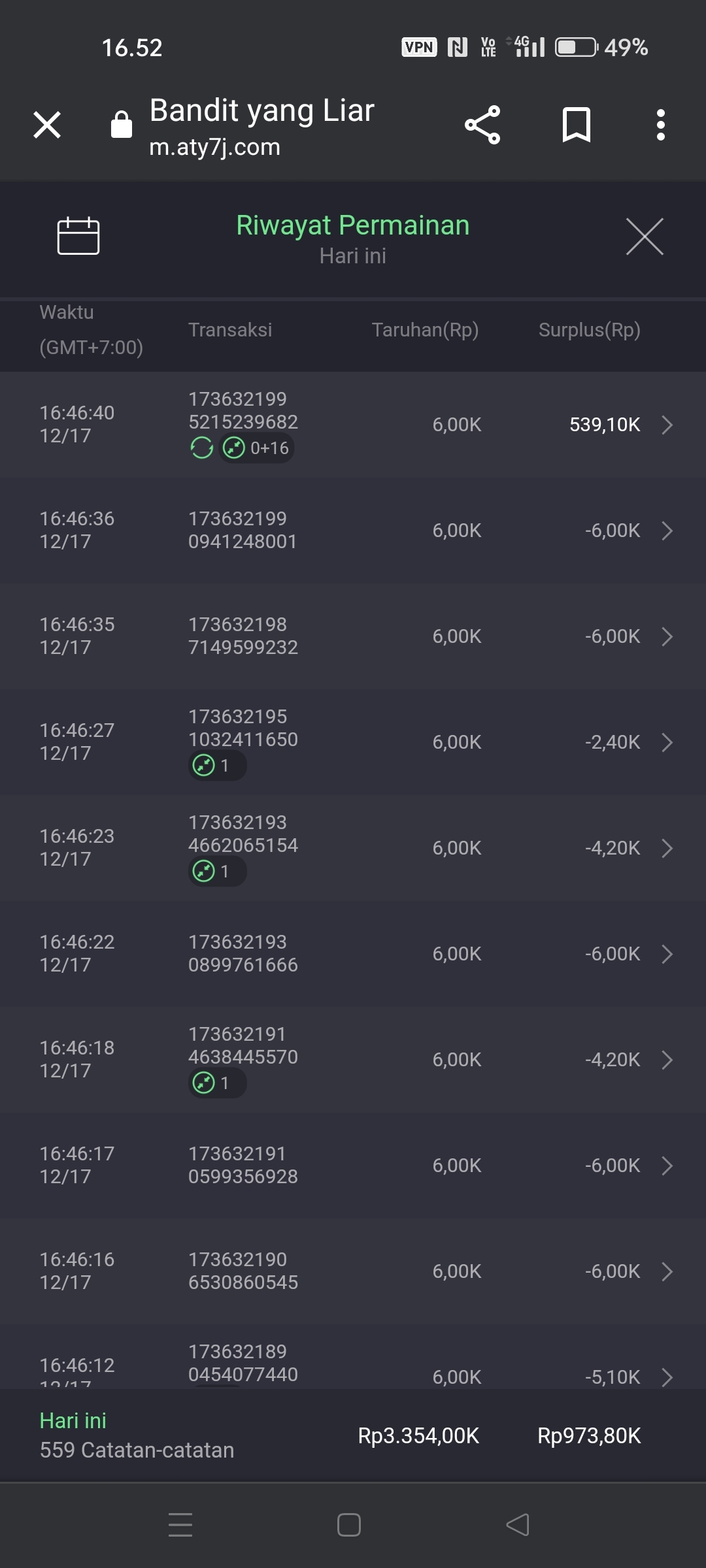The width and height of the screenshot is (706, 1568).
Task: Tap the Riwayat Permainan title
Action: tap(352, 225)
